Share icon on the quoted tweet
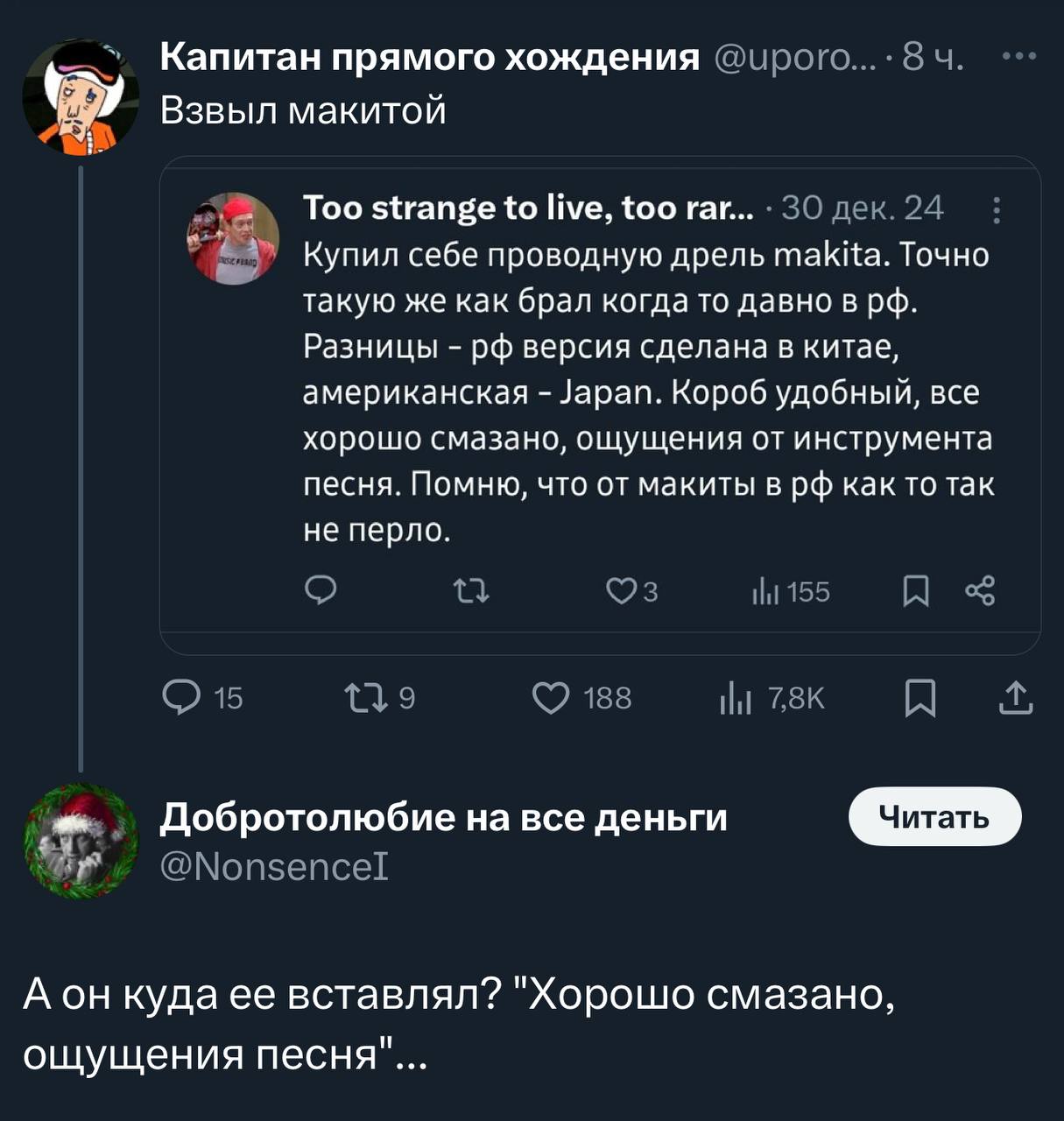 tap(979, 591)
